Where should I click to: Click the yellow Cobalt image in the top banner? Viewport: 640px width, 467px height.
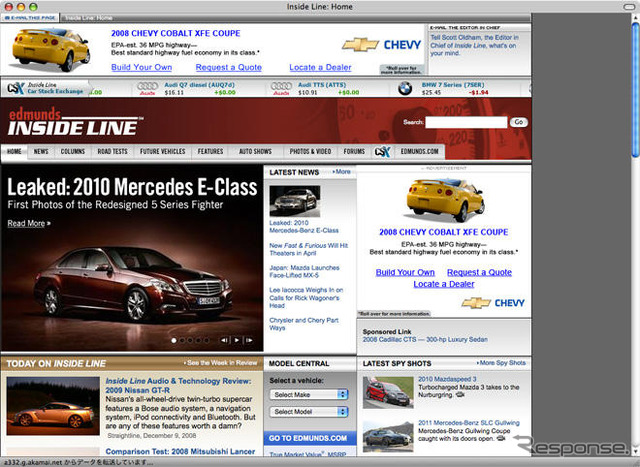coord(51,49)
